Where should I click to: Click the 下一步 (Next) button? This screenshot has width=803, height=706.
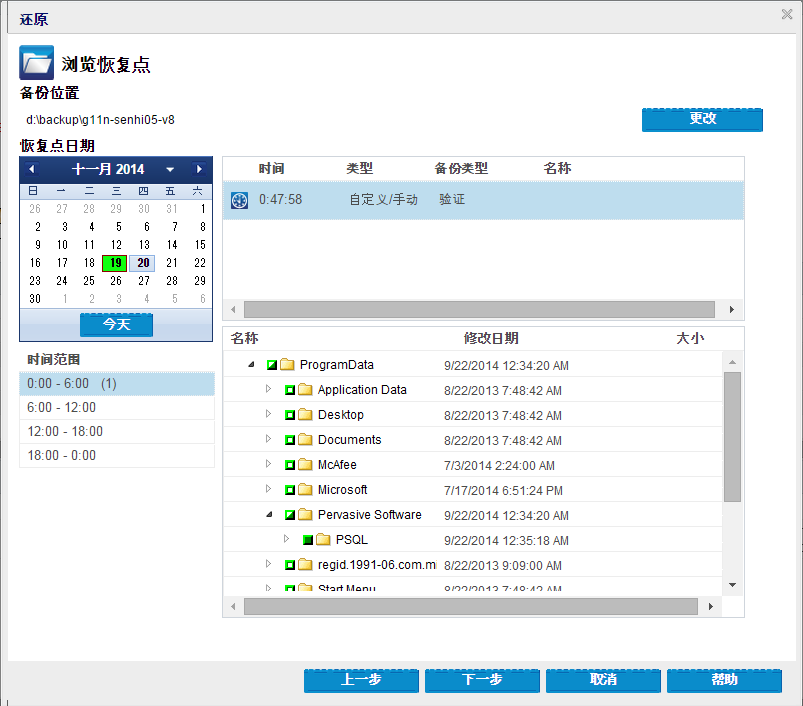coord(483,680)
